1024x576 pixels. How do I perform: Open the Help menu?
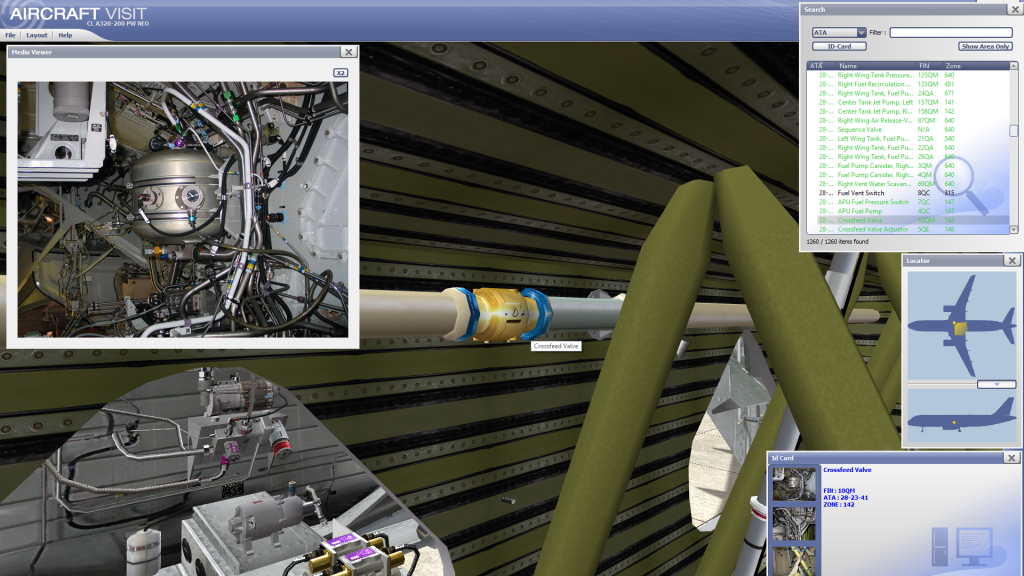[65, 35]
